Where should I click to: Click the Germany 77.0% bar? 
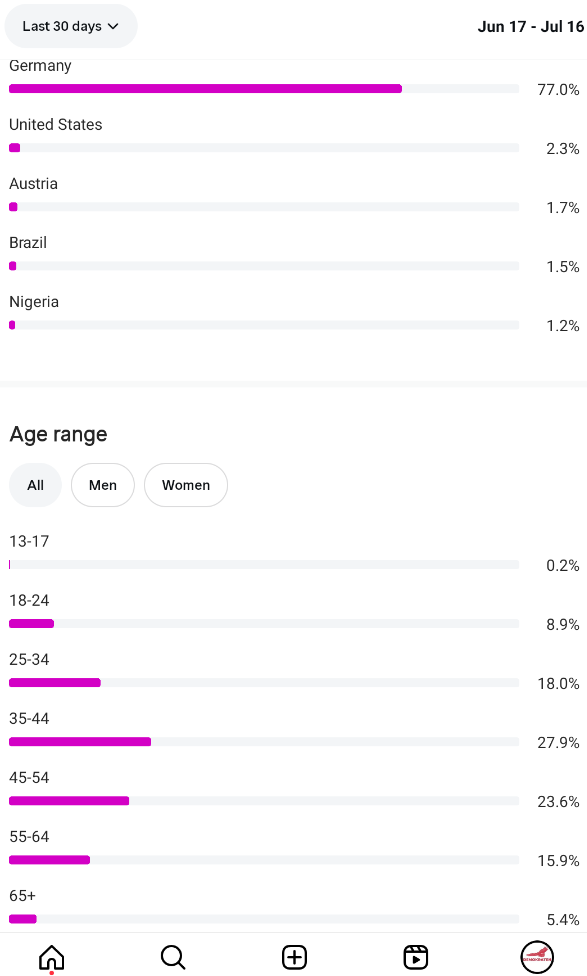(264, 89)
